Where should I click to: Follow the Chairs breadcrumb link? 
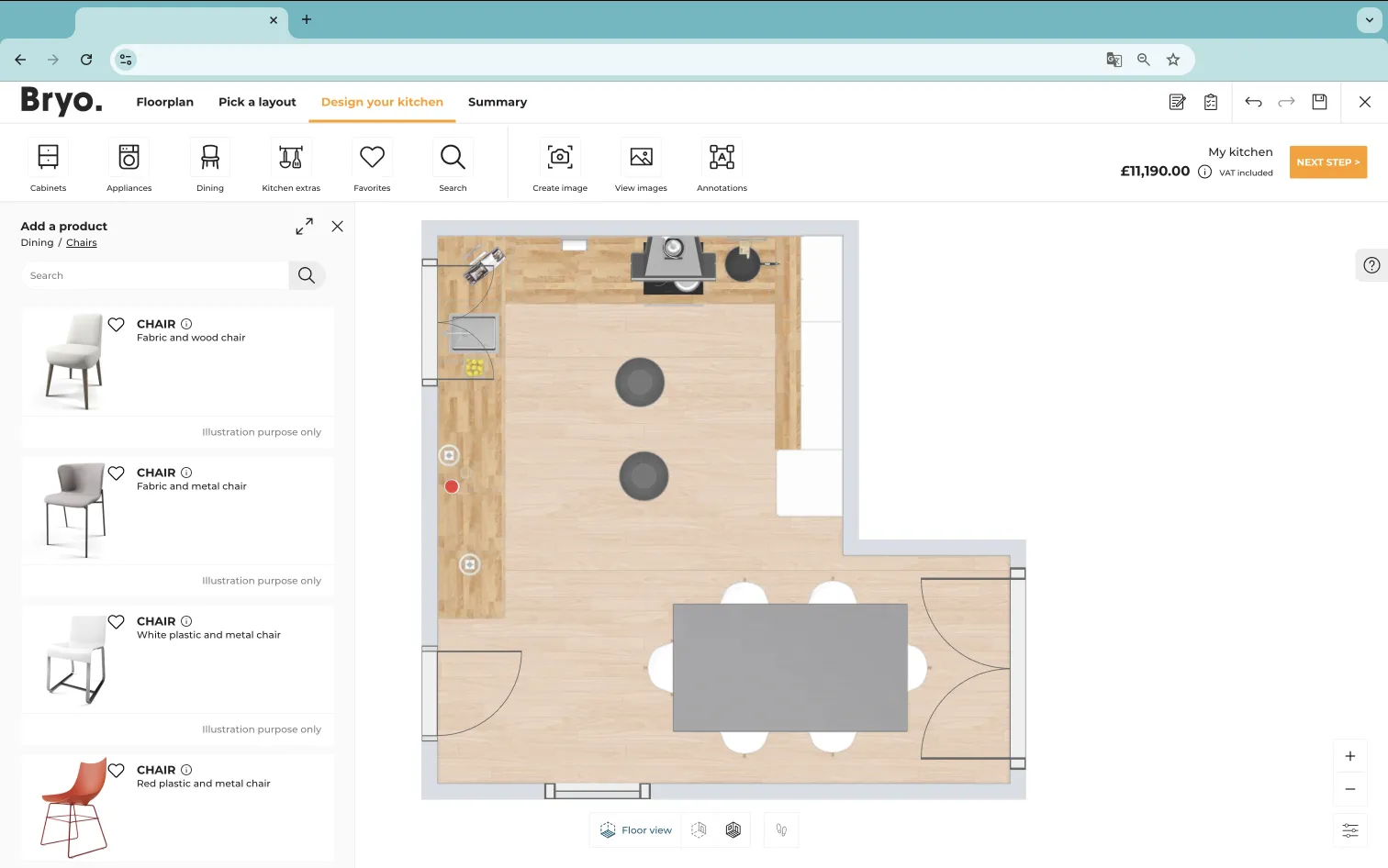point(81,243)
